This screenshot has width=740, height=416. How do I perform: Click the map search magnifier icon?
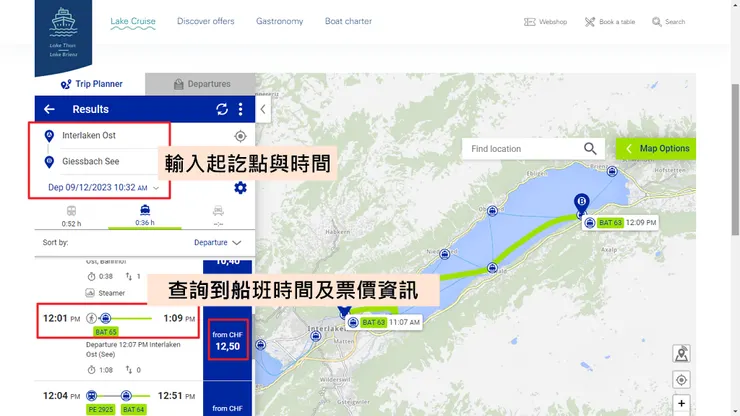click(x=590, y=149)
